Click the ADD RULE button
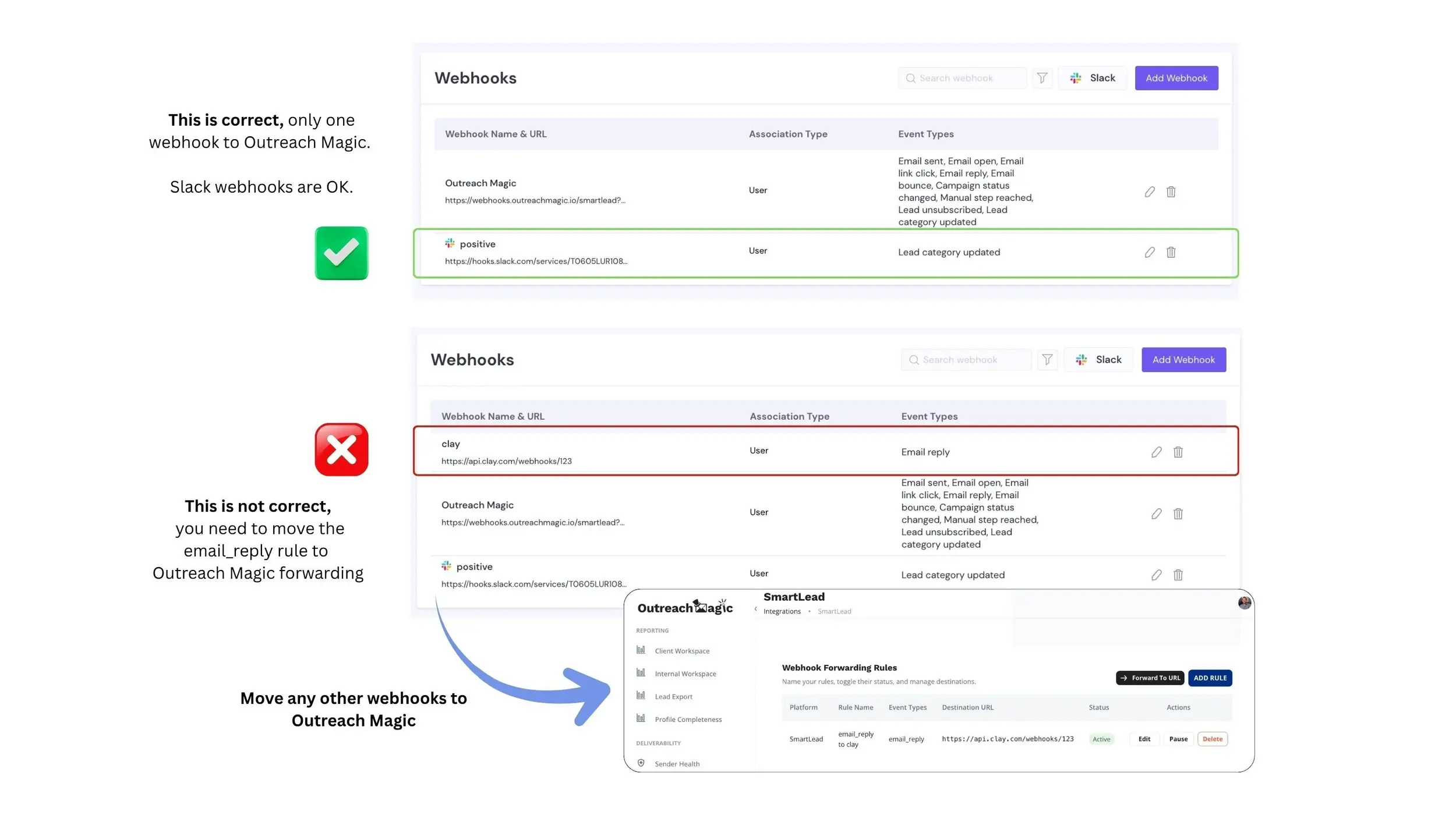This screenshot has height=815, width=1456. 1210,678
